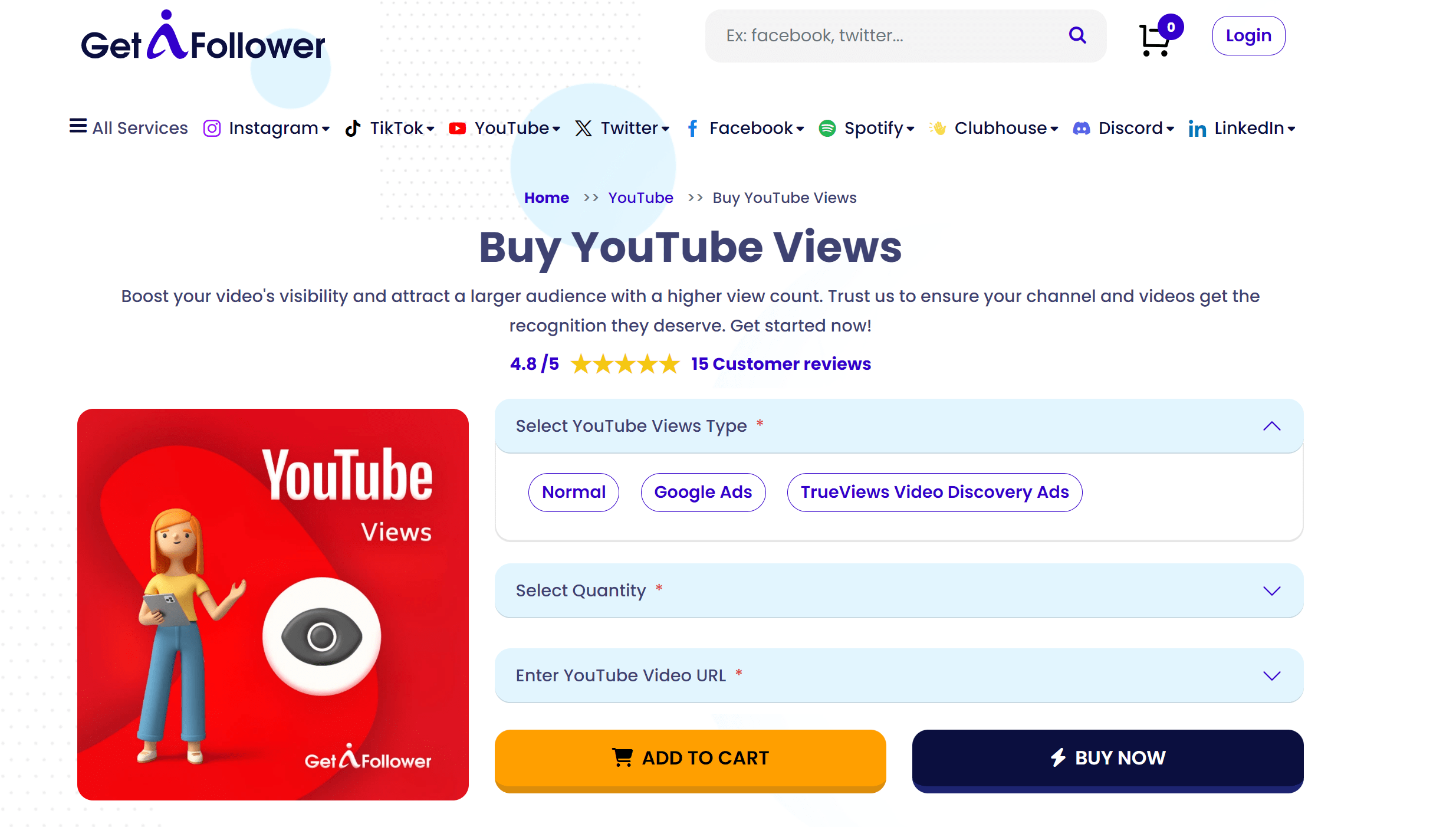Click the Home breadcrumb link
Image resolution: width=1456 pixels, height=827 pixels.
click(546, 198)
